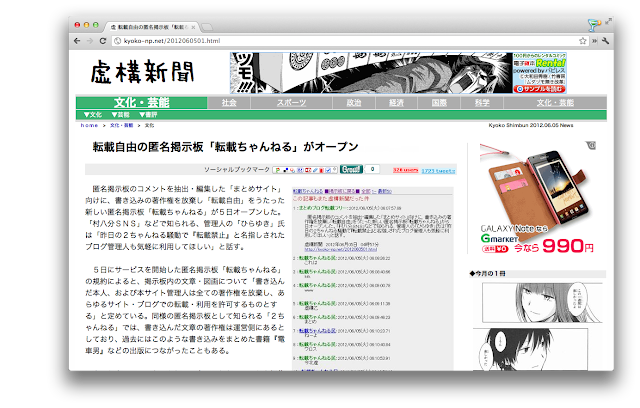640x408 pixels.
Task: Click the first icon in the social bookmark strip
Action: click(x=278, y=170)
